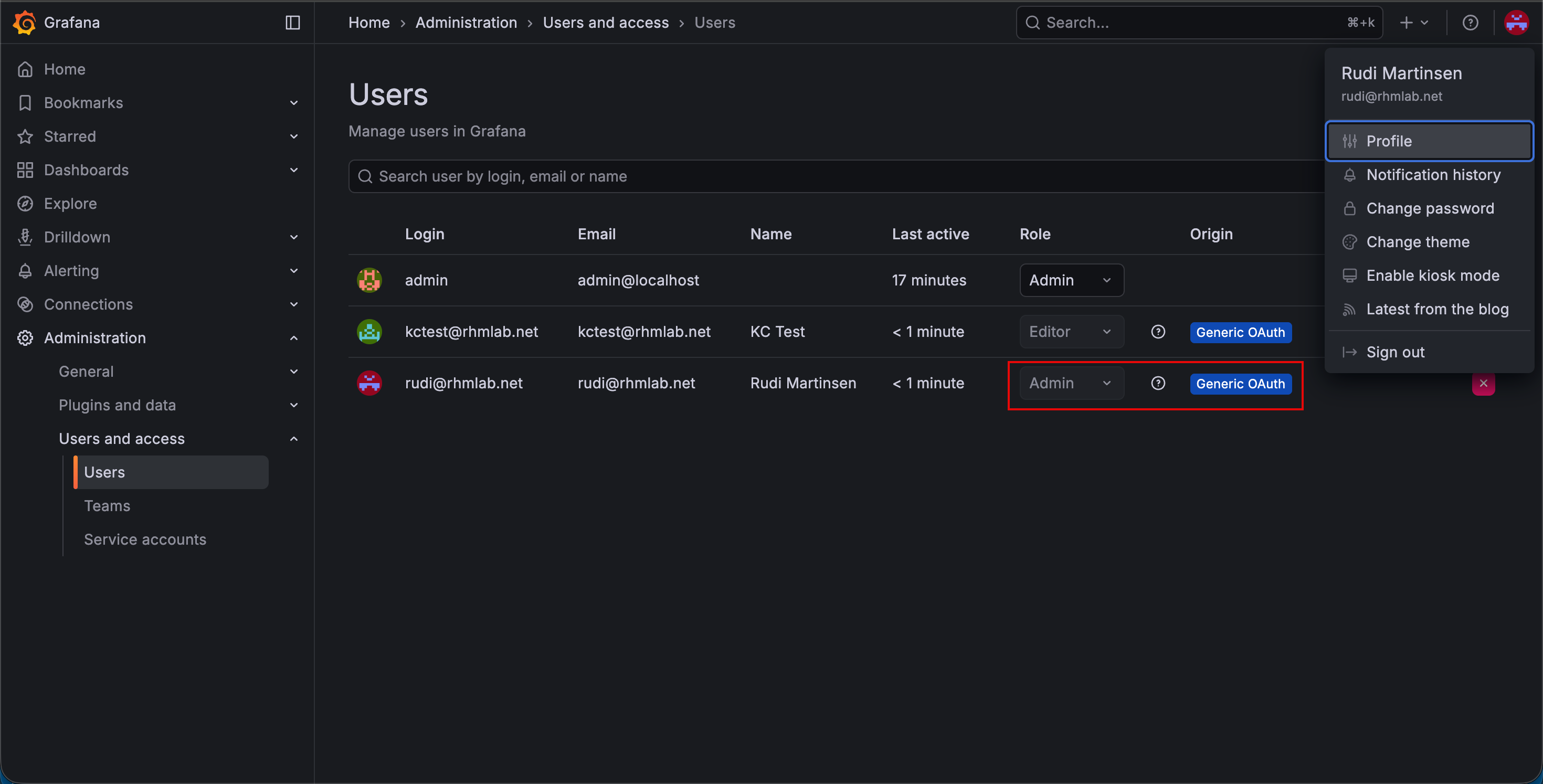Image resolution: width=1543 pixels, height=784 pixels.
Task: Open the Admin role dropdown for admin user
Action: 1071,280
